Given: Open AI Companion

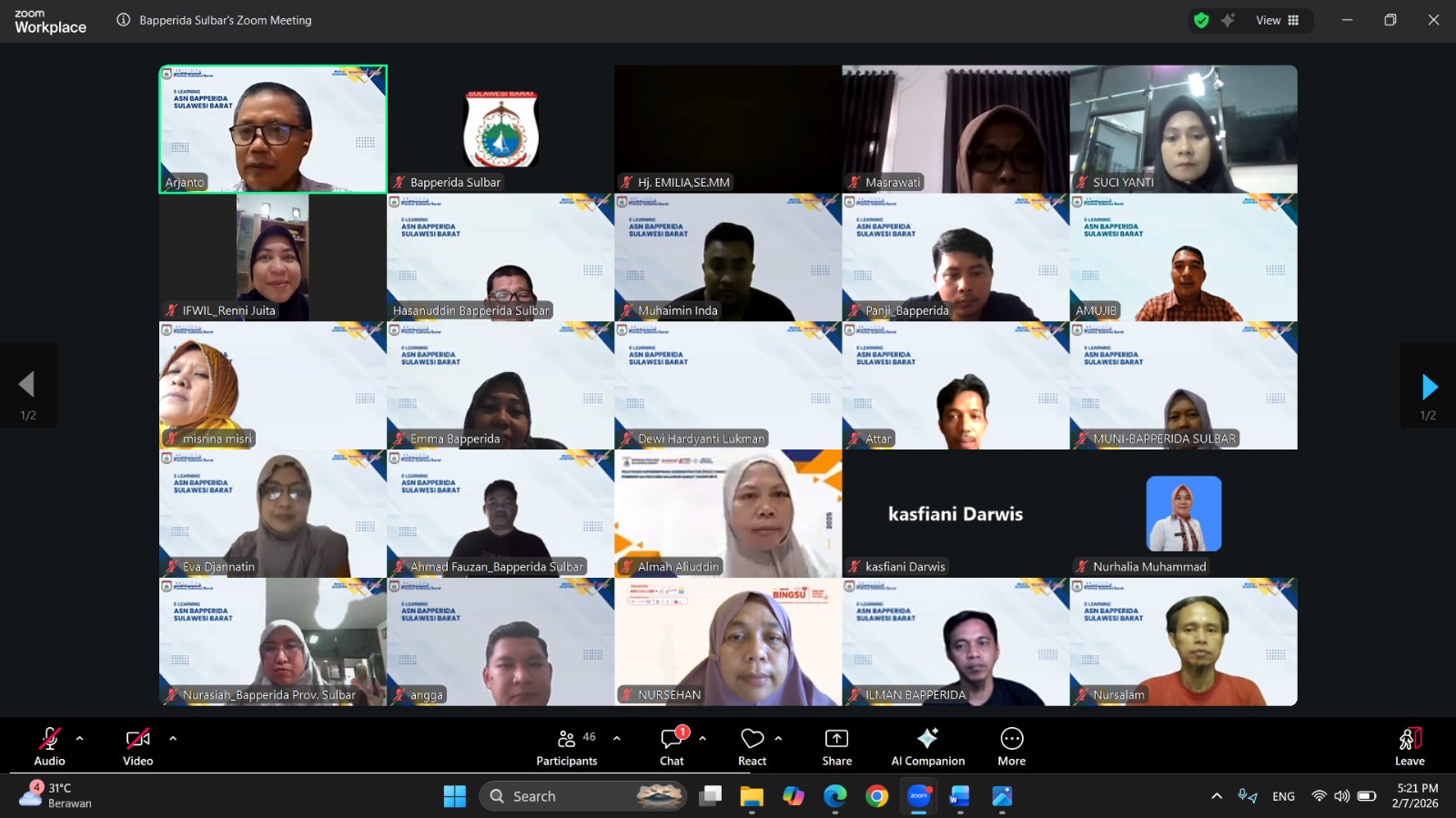Looking at the screenshot, I should pos(927,746).
